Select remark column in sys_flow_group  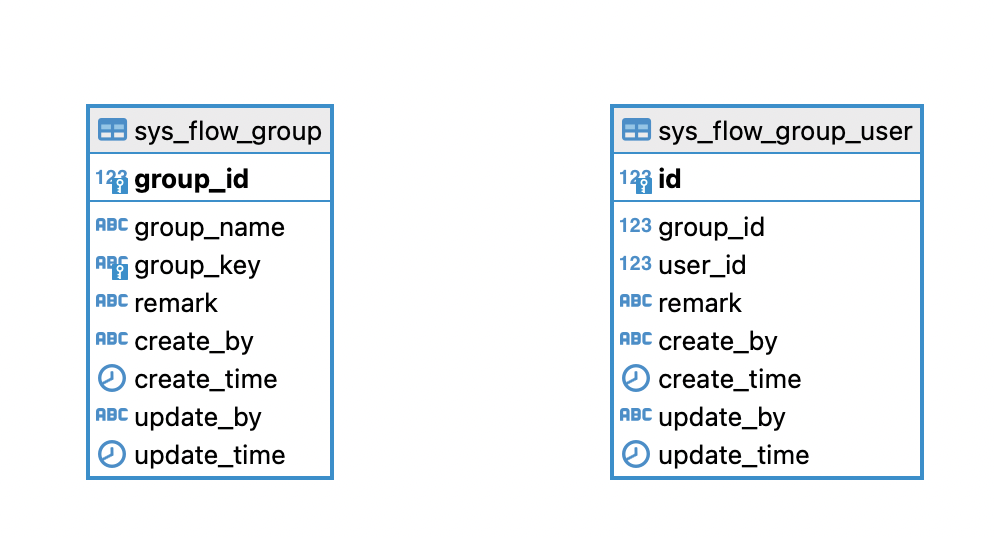[176, 303]
